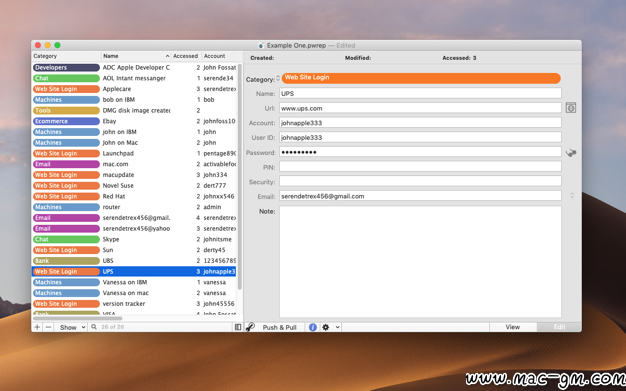Select the Vanessa on mac entry
The image size is (626, 391).
point(134,293)
